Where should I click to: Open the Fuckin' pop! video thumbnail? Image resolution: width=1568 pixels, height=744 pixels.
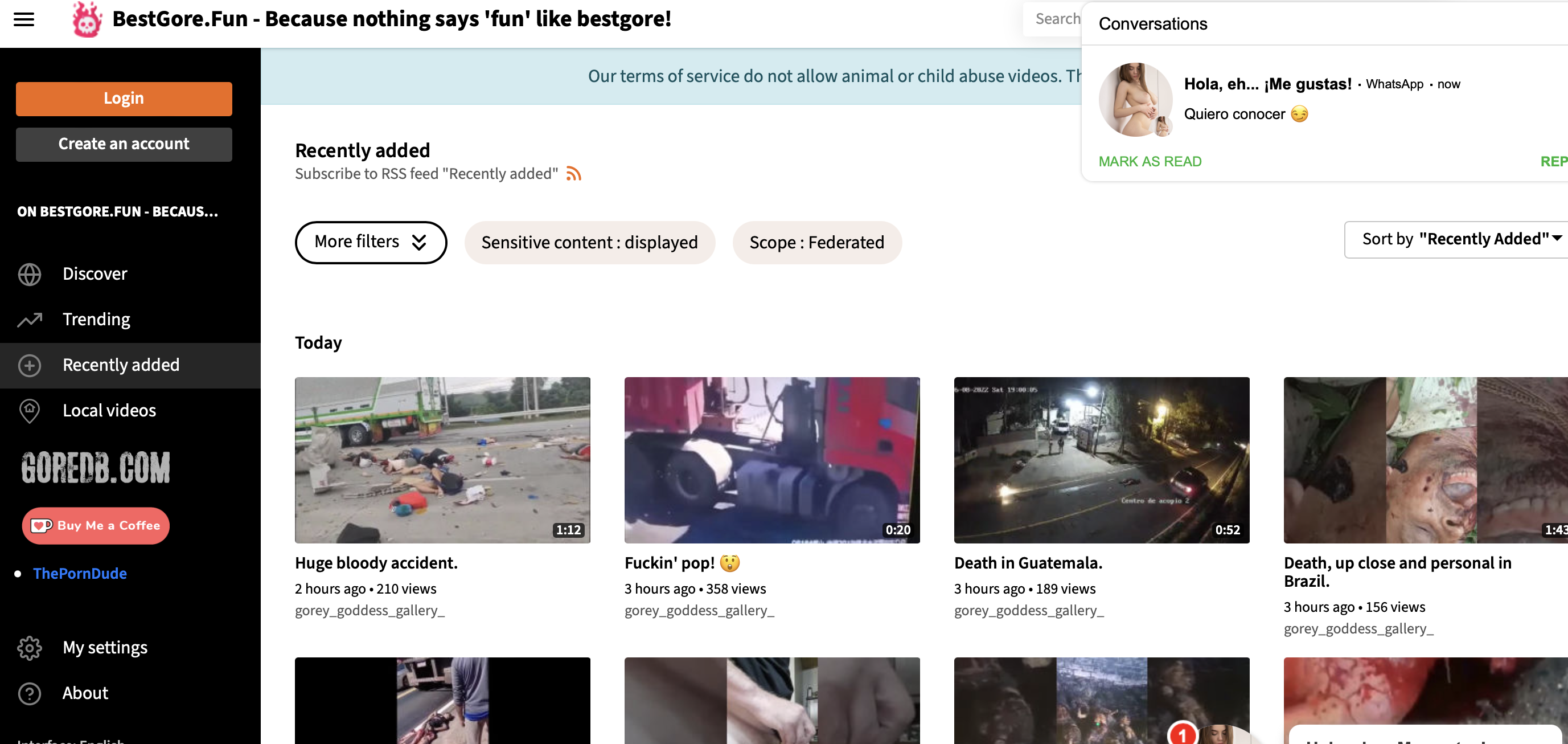(x=772, y=460)
